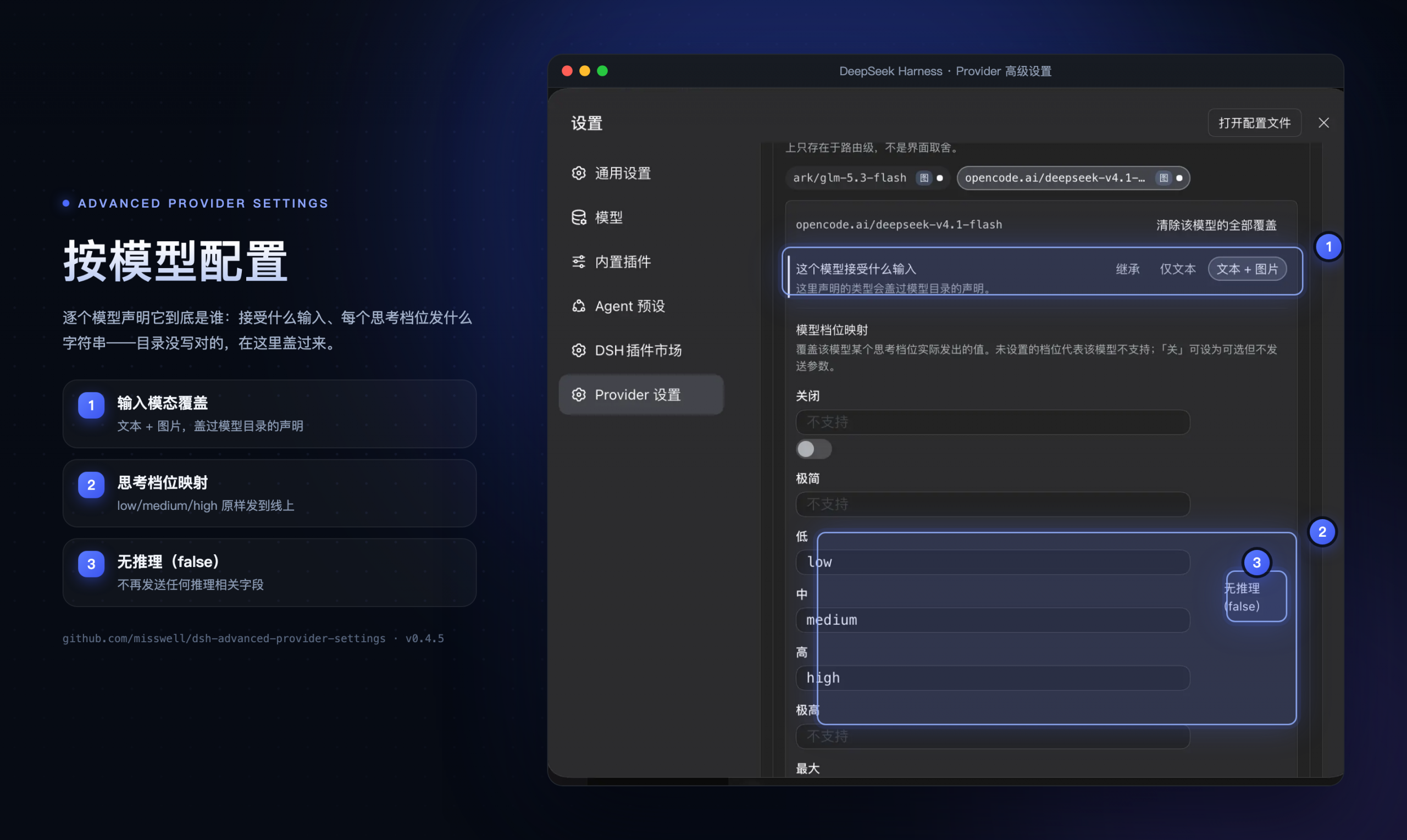
Task: Click the 按模型配置 headline
Action: [x=175, y=261]
